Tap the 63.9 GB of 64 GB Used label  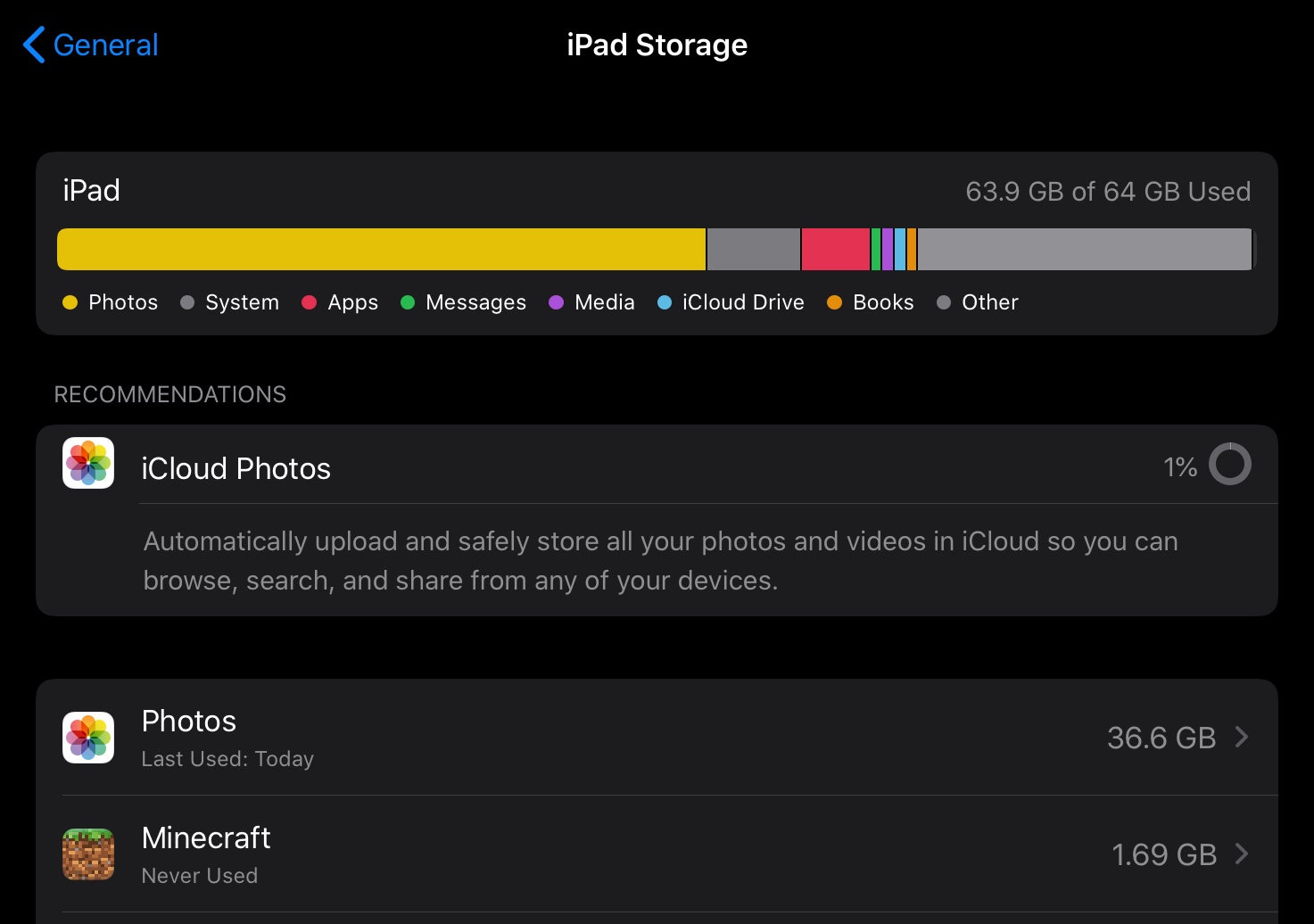click(1107, 192)
